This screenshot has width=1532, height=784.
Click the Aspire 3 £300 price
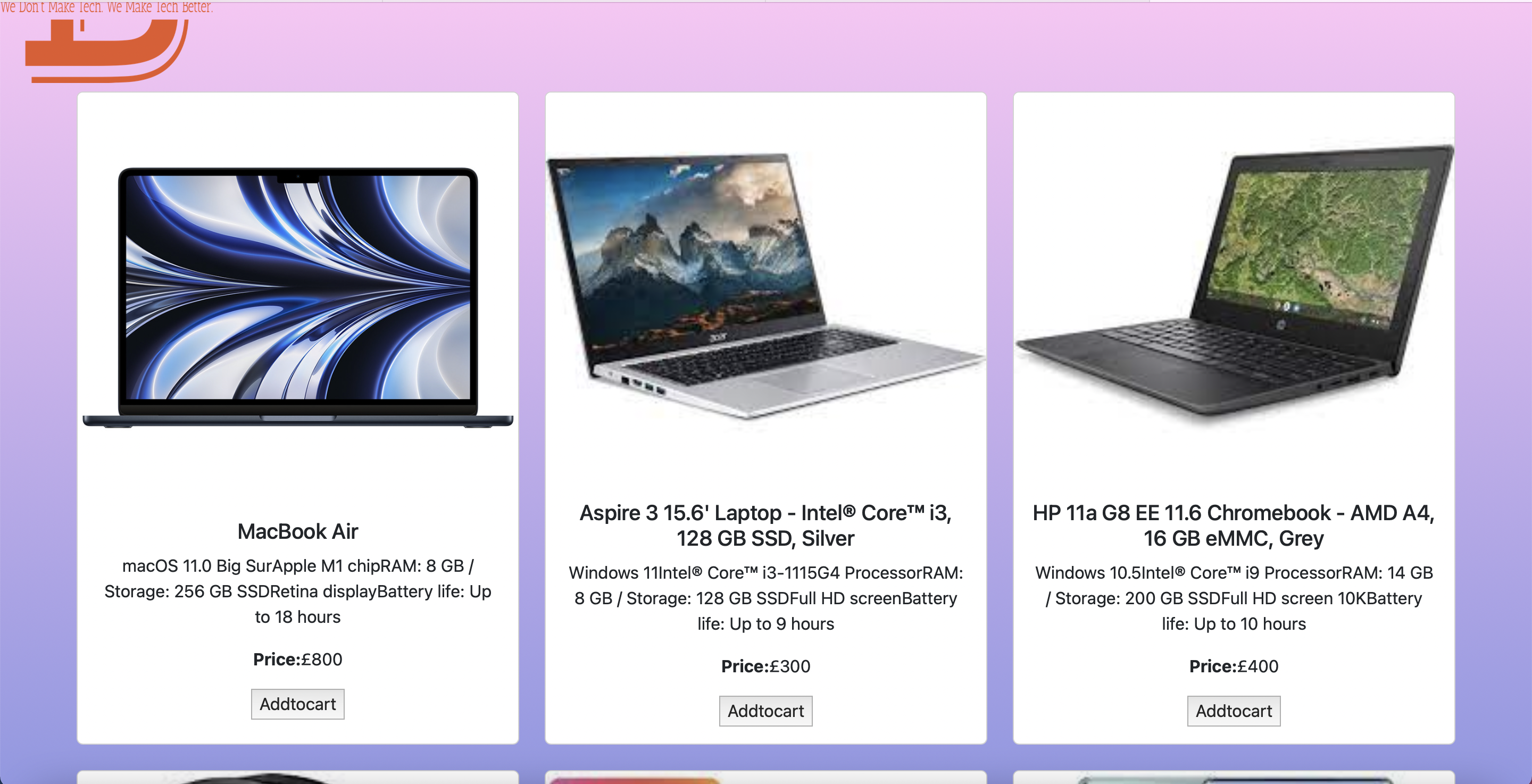click(x=765, y=666)
